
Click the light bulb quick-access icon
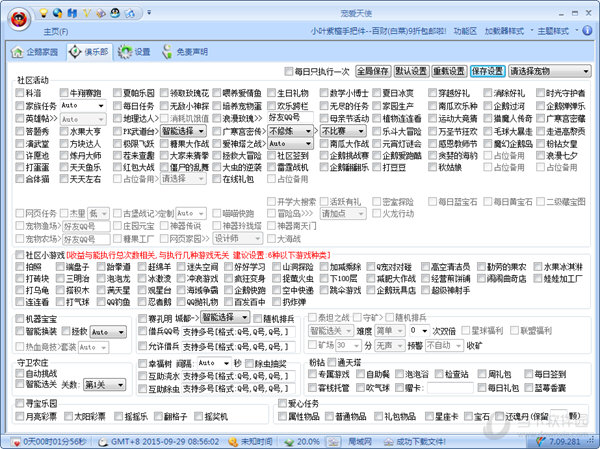pyautogui.click(x=44, y=13)
